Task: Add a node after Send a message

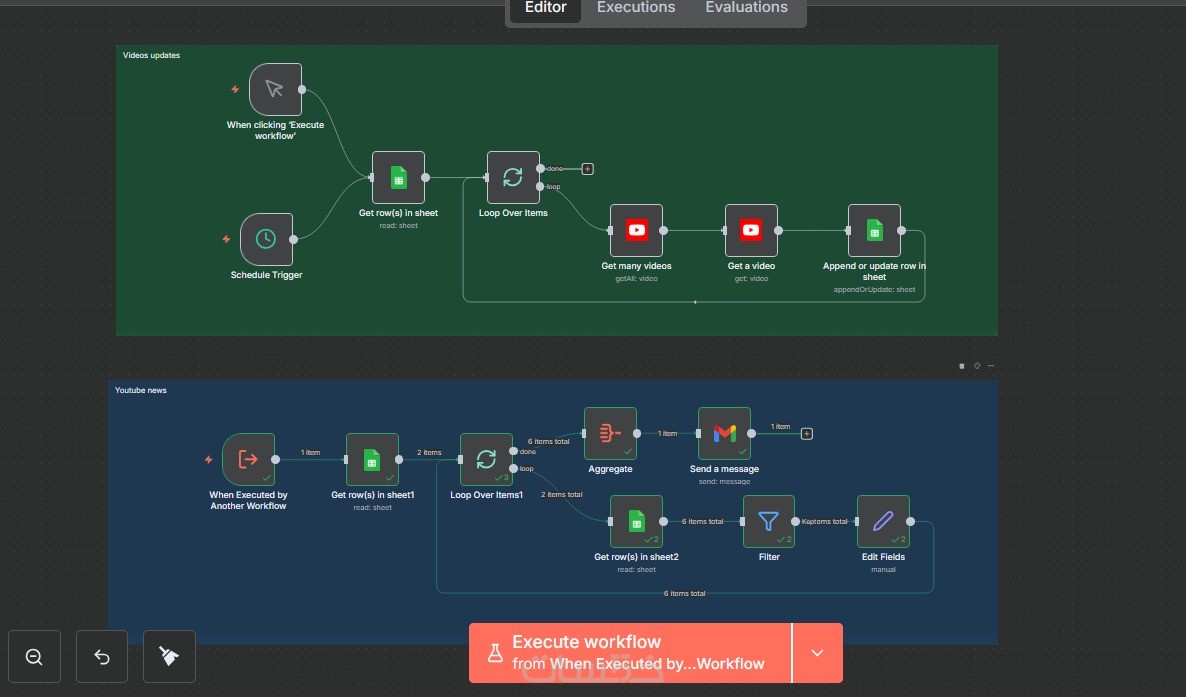Action: (x=807, y=434)
